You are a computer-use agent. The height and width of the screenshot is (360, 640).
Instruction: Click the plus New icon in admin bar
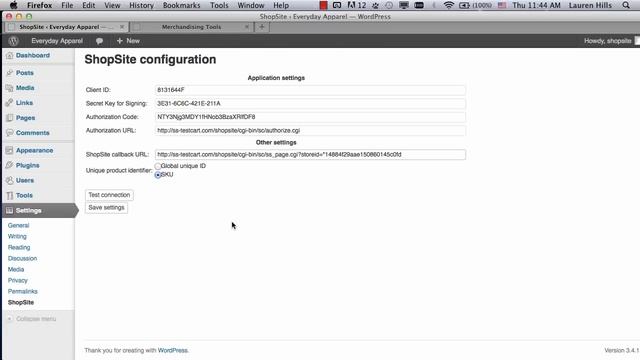pos(120,41)
